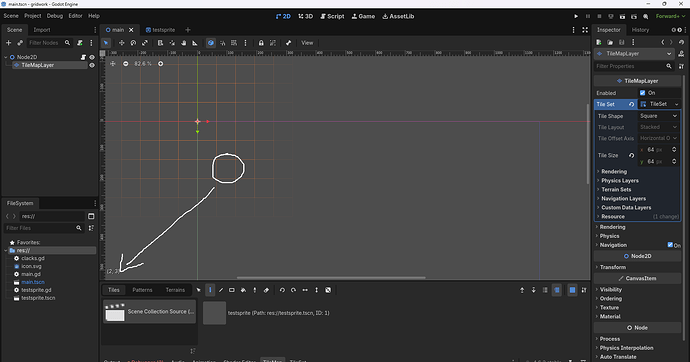Viewport: 690px width, 362px height.
Task: Toggle Smart Snap in canvas toolbar
Action: 222,43
